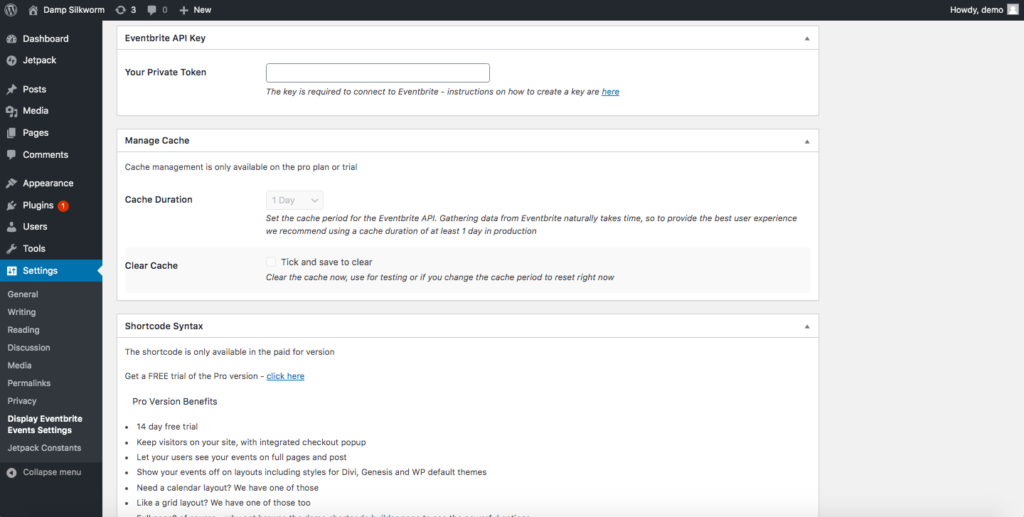Viewport: 1024px width, 517px height.
Task: Click the Pages icon in sidebar
Action: pos(11,133)
